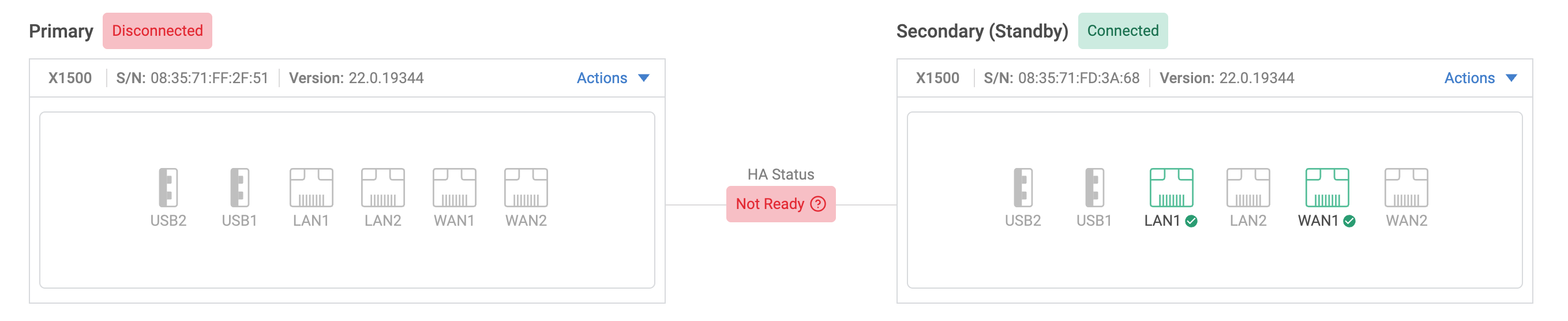Click the HA Status help question icon
Viewport: 1568px width, 321px height.
(818, 204)
